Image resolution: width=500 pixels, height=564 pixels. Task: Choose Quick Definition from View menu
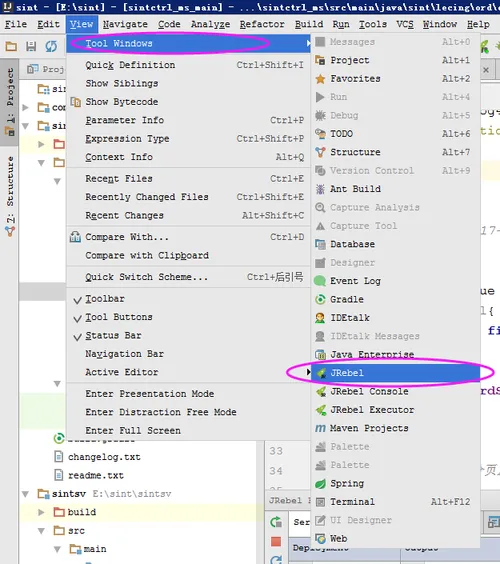188,65
